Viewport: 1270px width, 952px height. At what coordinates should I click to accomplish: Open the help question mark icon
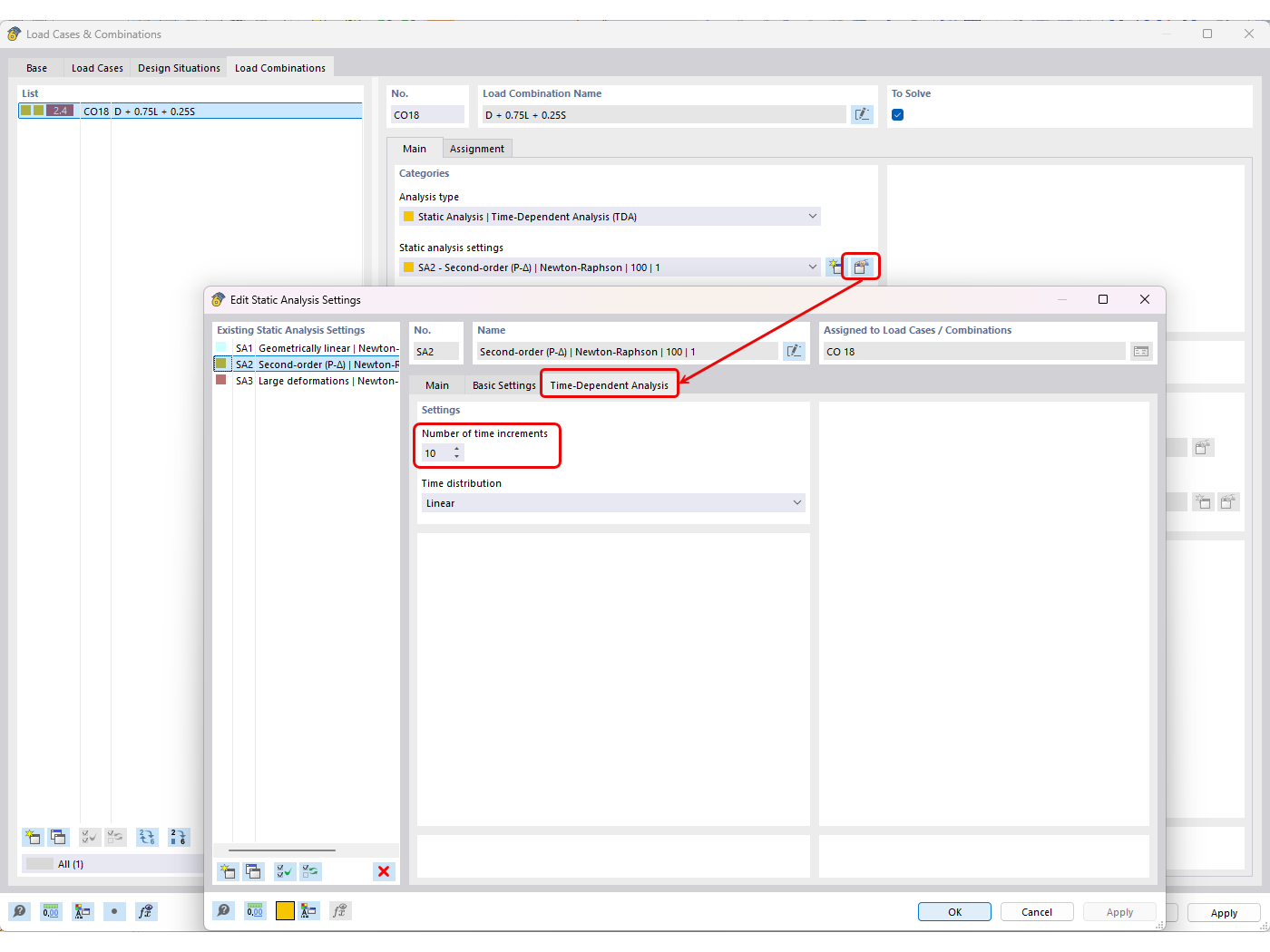tap(223, 910)
